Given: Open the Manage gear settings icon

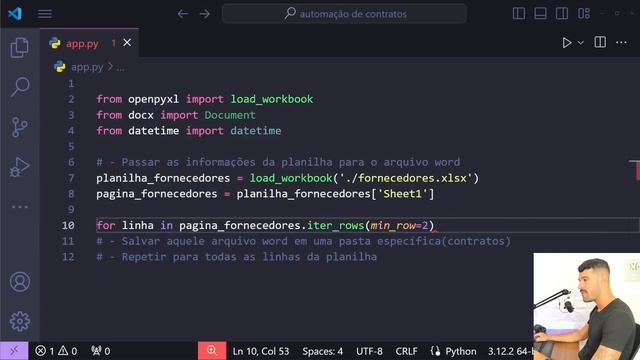Looking at the screenshot, I should pyautogui.click(x=20, y=321).
